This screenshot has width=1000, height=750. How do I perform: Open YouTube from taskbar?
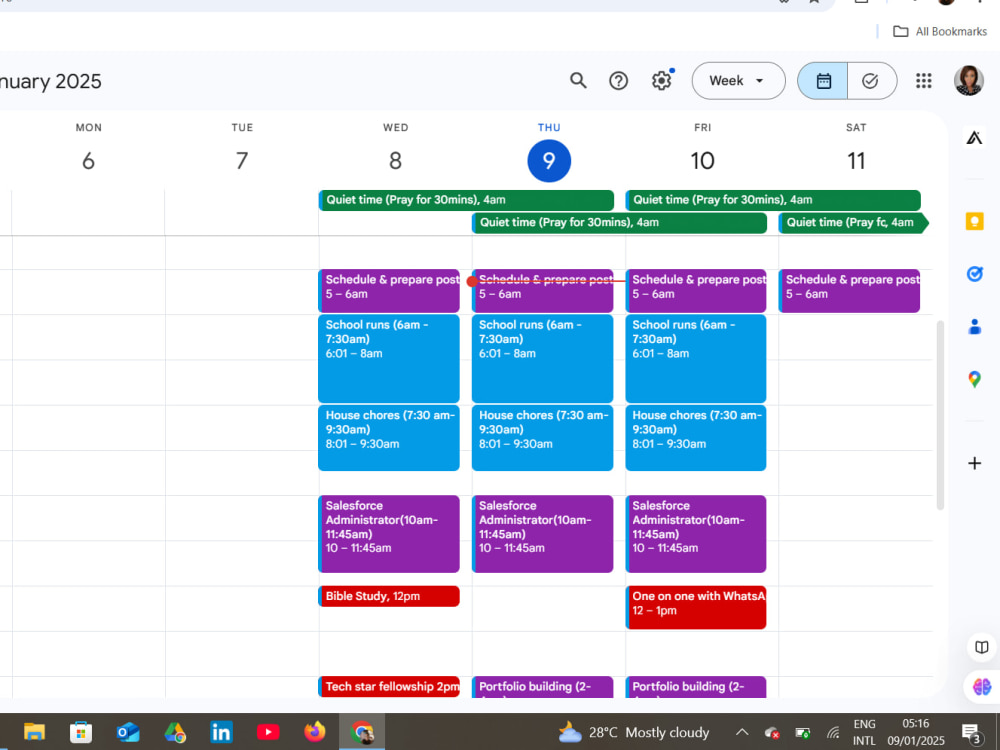(x=268, y=732)
